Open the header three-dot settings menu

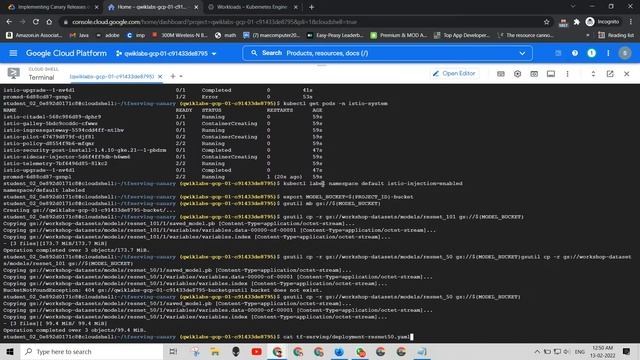point(608,53)
